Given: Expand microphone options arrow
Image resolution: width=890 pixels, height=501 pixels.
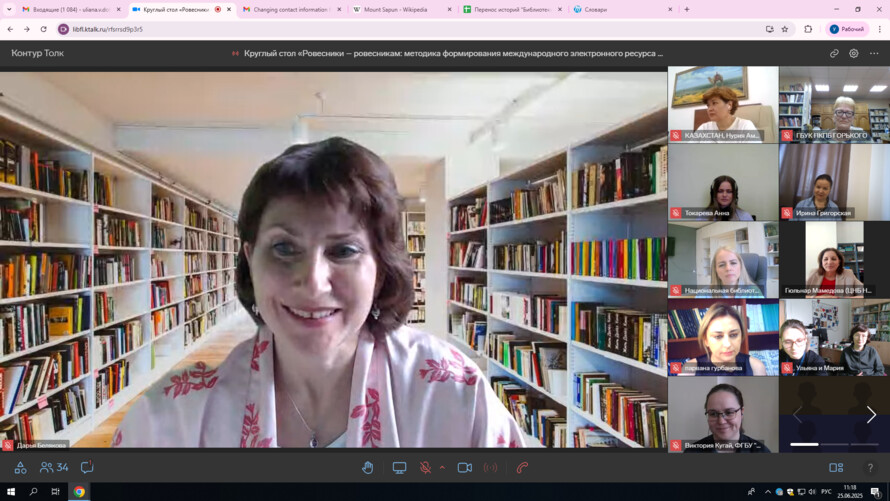Looking at the screenshot, I should [442, 467].
